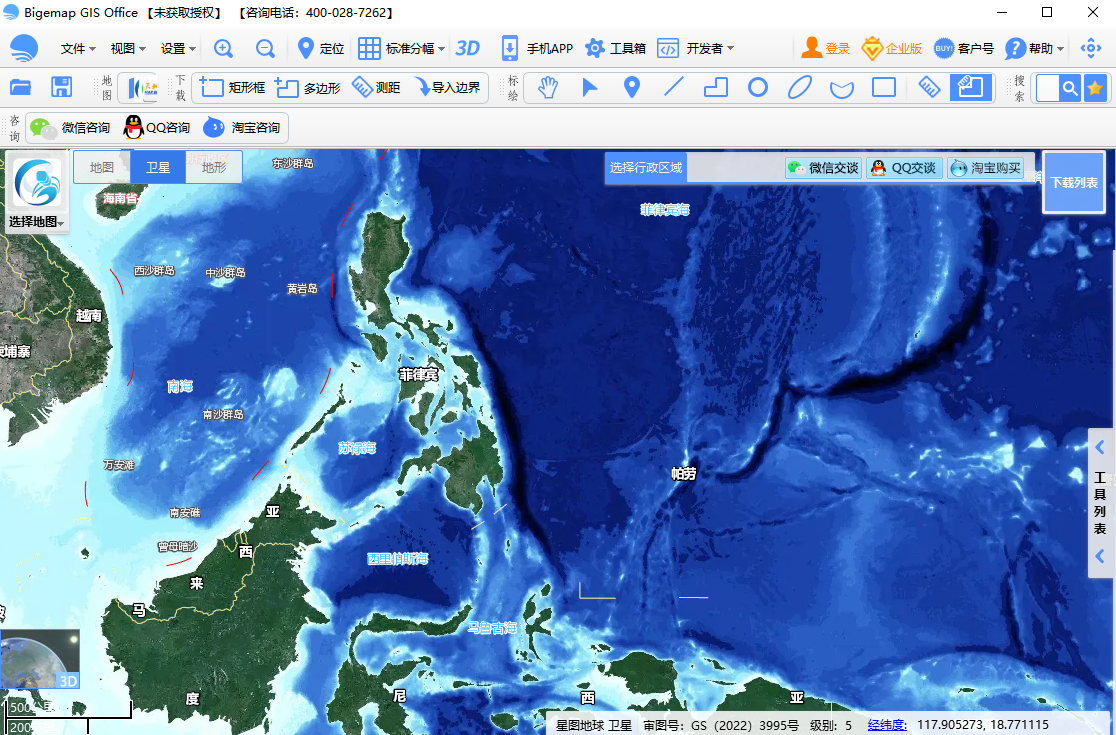Click the save floppy disk icon
The height and width of the screenshot is (735, 1116).
coord(62,88)
